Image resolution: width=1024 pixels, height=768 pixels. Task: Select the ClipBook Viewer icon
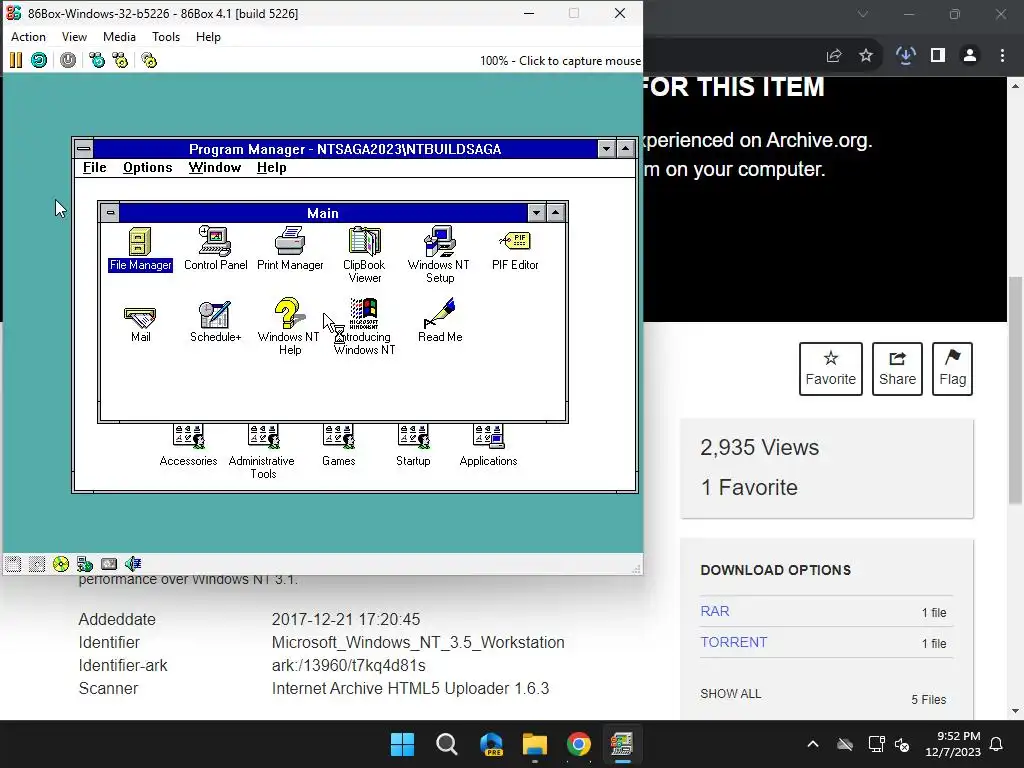364,255
